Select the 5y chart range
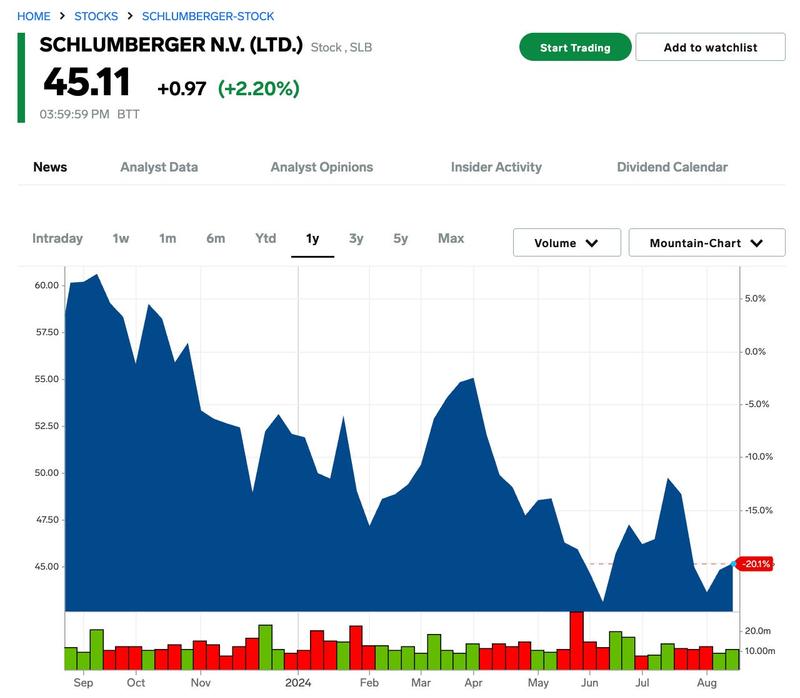 [401, 238]
